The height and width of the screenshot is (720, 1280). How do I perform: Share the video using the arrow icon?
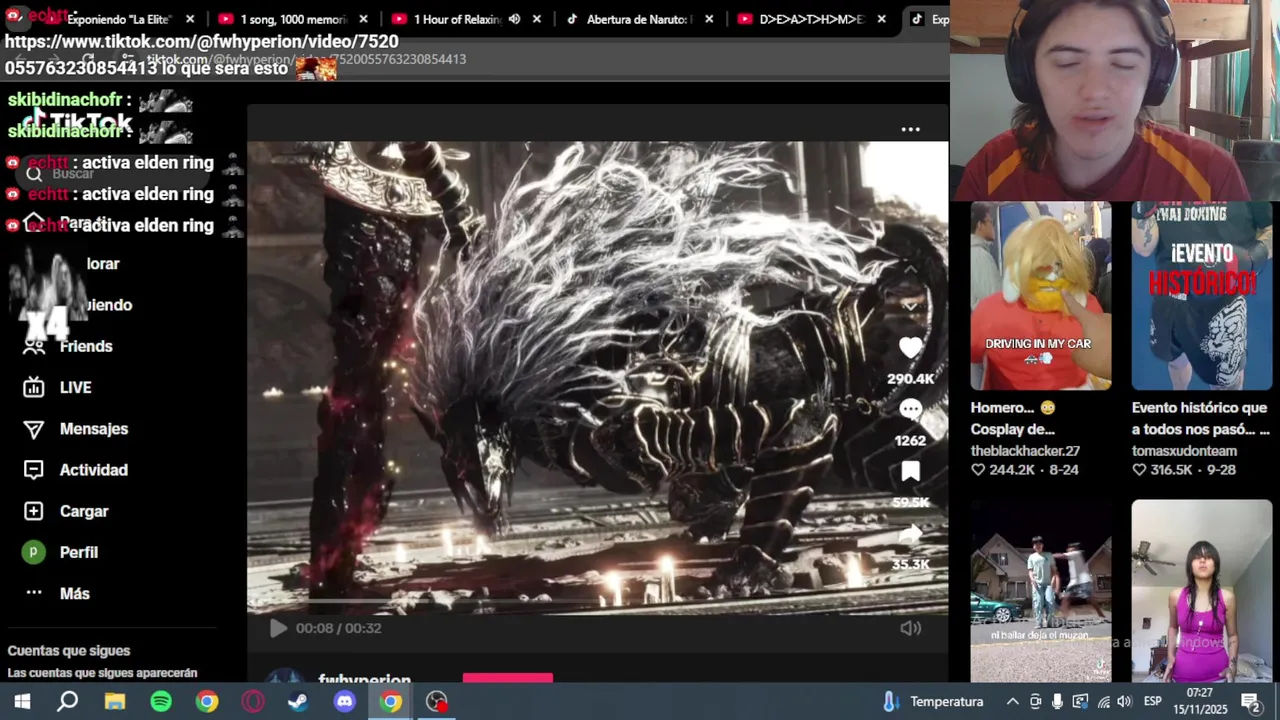pyautogui.click(x=910, y=534)
